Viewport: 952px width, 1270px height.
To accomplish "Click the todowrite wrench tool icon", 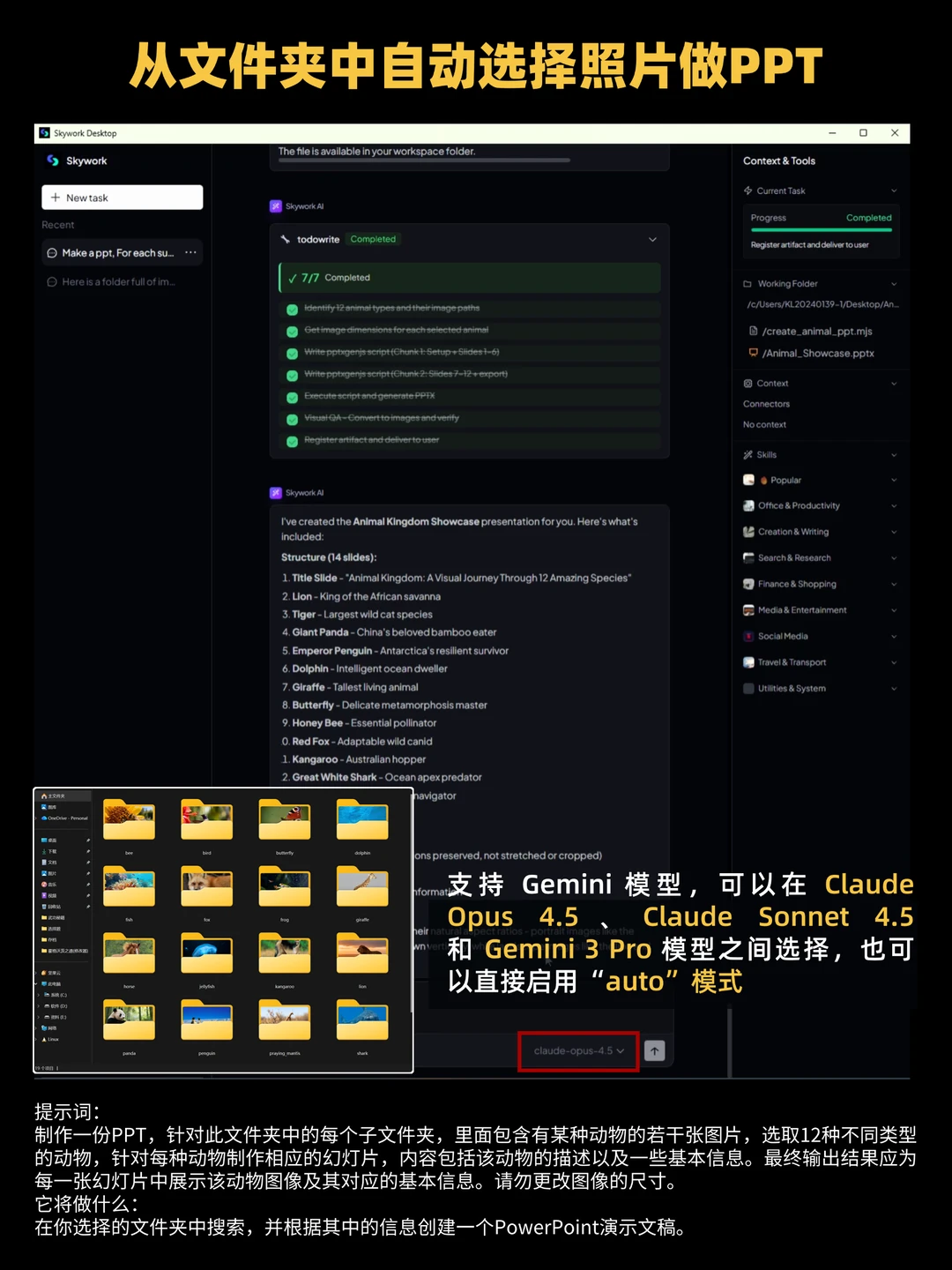I will pyautogui.click(x=286, y=239).
